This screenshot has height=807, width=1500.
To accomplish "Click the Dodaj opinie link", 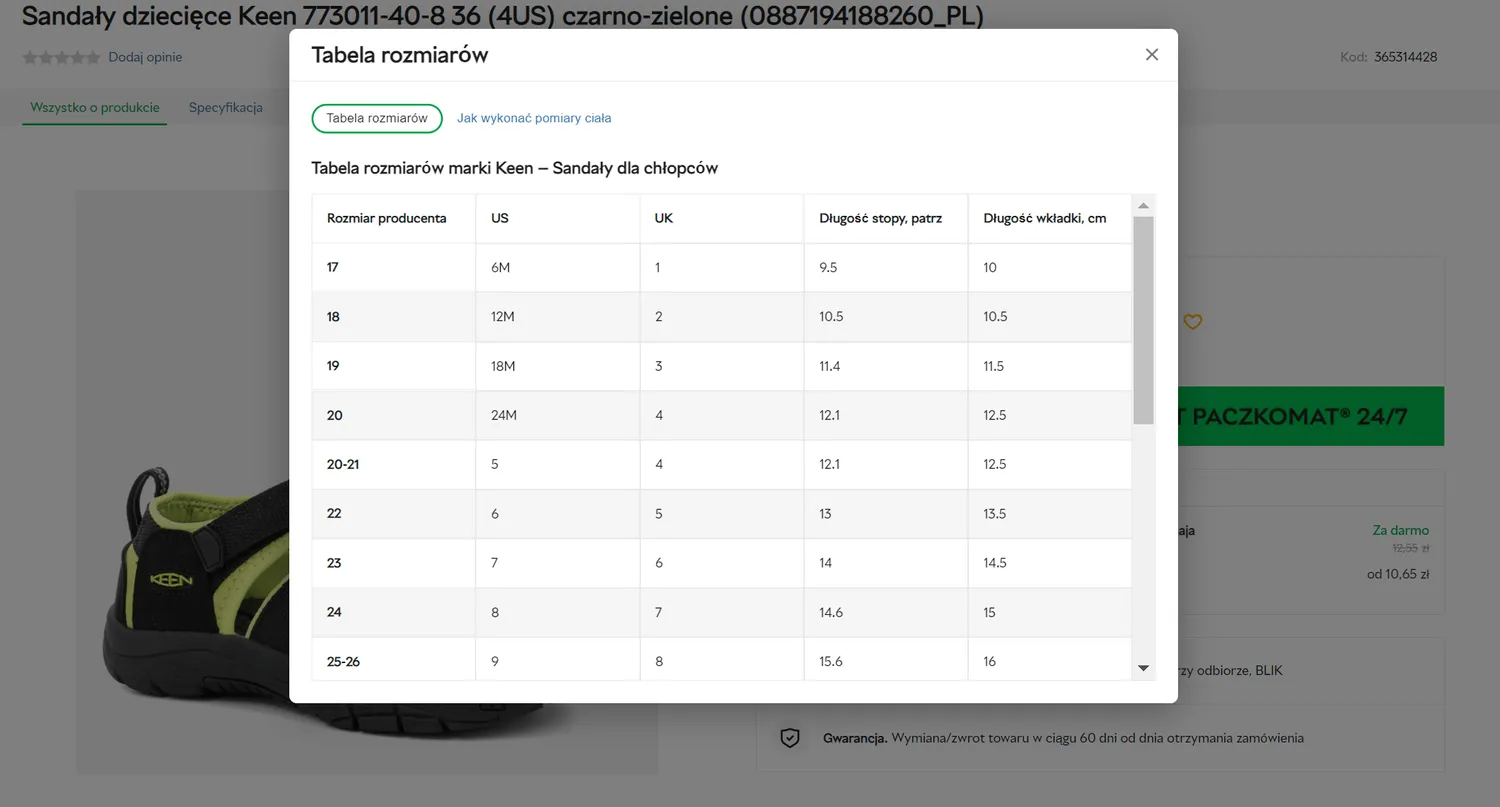I will [146, 57].
